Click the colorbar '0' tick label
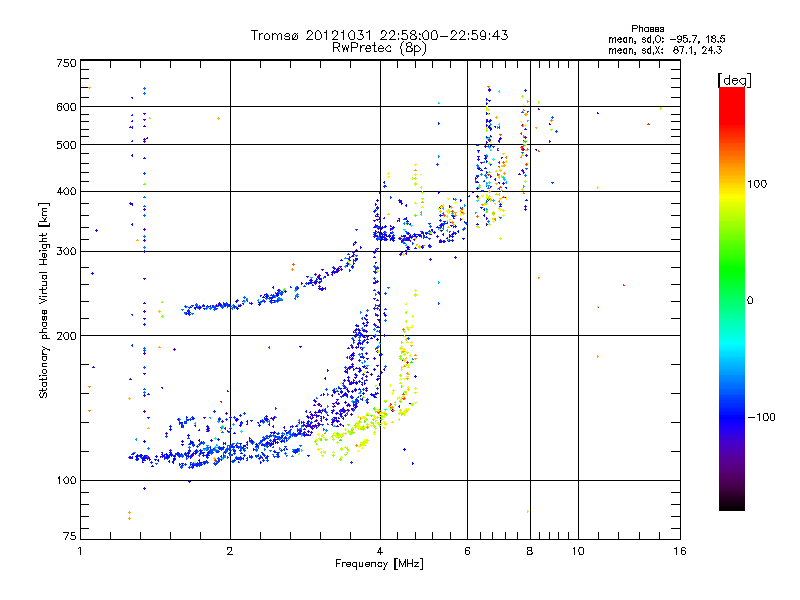 coord(750,301)
